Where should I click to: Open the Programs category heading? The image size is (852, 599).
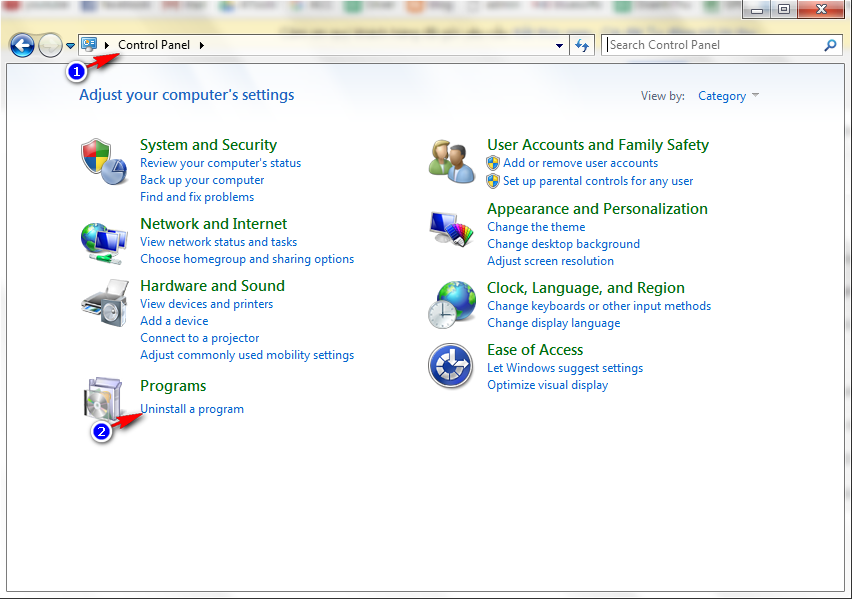click(173, 386)
